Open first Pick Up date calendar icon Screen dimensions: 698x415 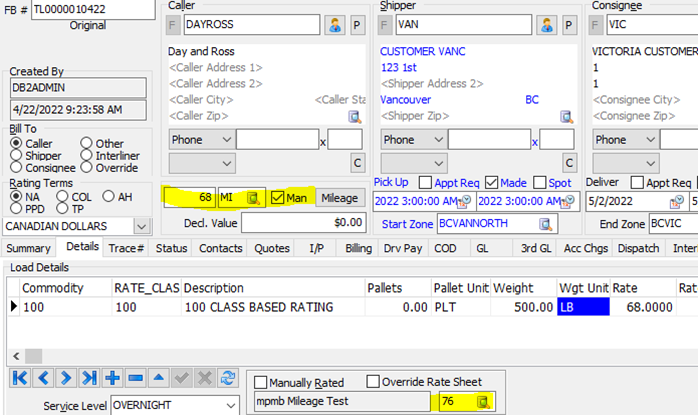pyautogui.click(x=464, y=202)
